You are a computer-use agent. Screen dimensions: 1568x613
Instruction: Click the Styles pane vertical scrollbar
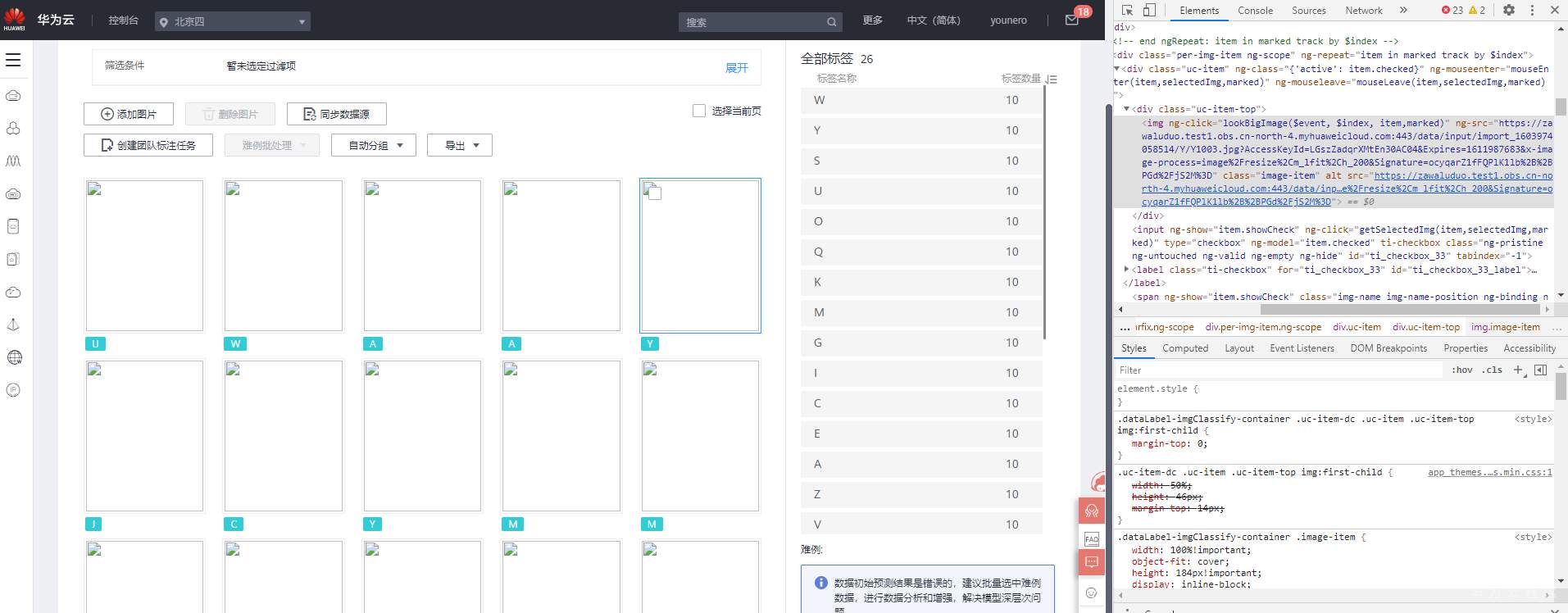[x=1561, y=385]
